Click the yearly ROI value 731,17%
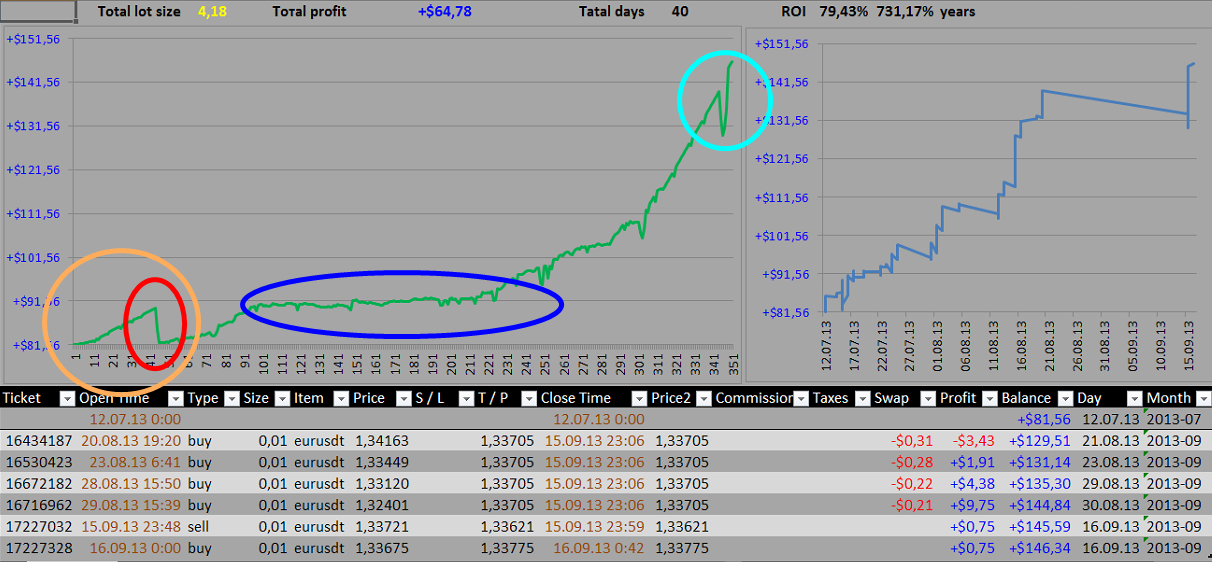Screen dimensions: 1212x562 tap(905, 12)
